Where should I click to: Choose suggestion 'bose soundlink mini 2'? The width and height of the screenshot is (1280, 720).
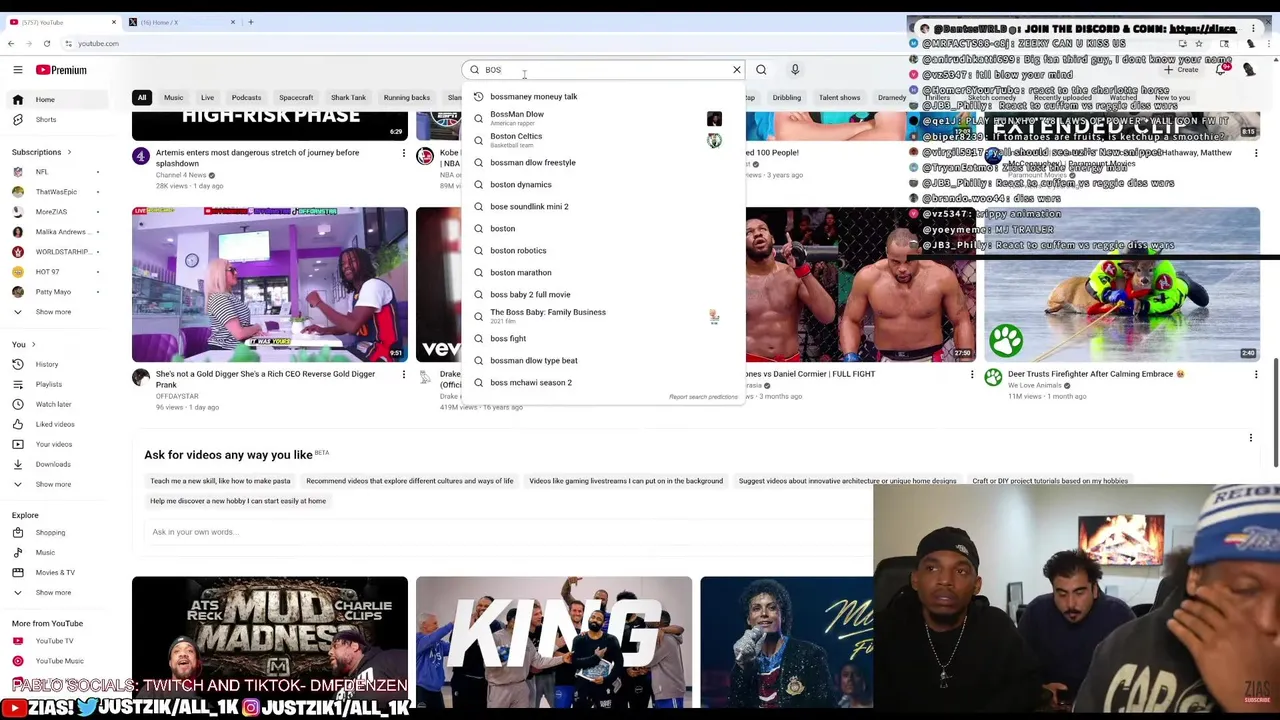tap(603, 207)
